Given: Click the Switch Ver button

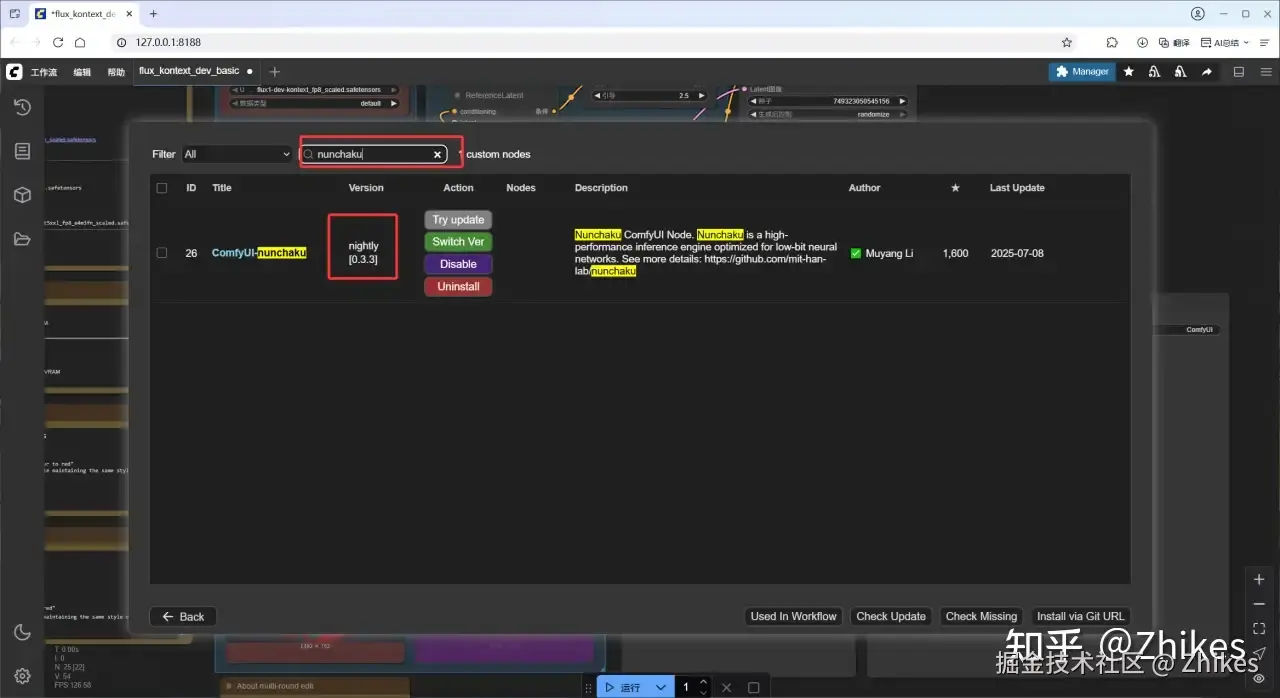Looking at the screenshot, I should pos(458,242).
